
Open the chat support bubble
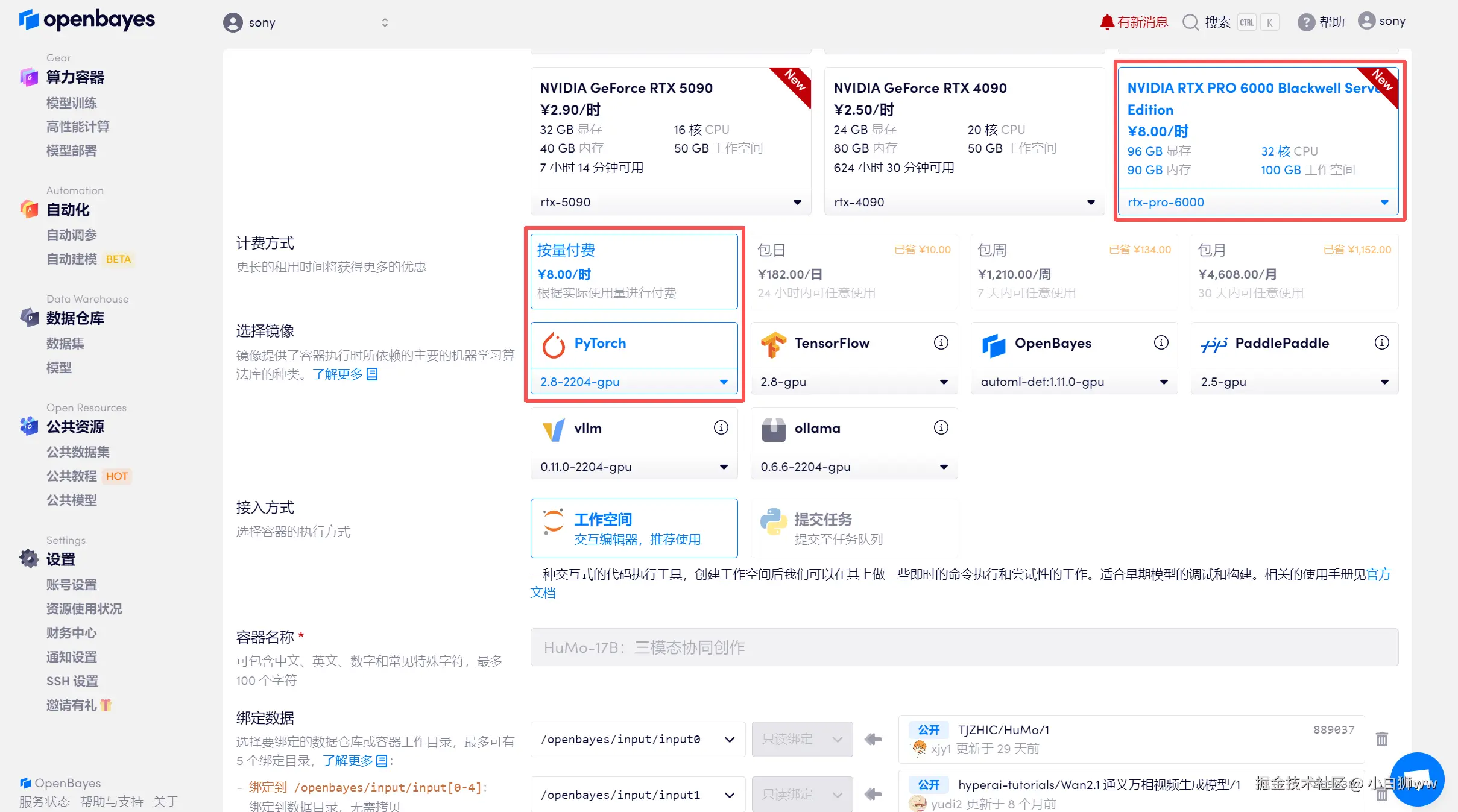click(x=1417, y=779)
